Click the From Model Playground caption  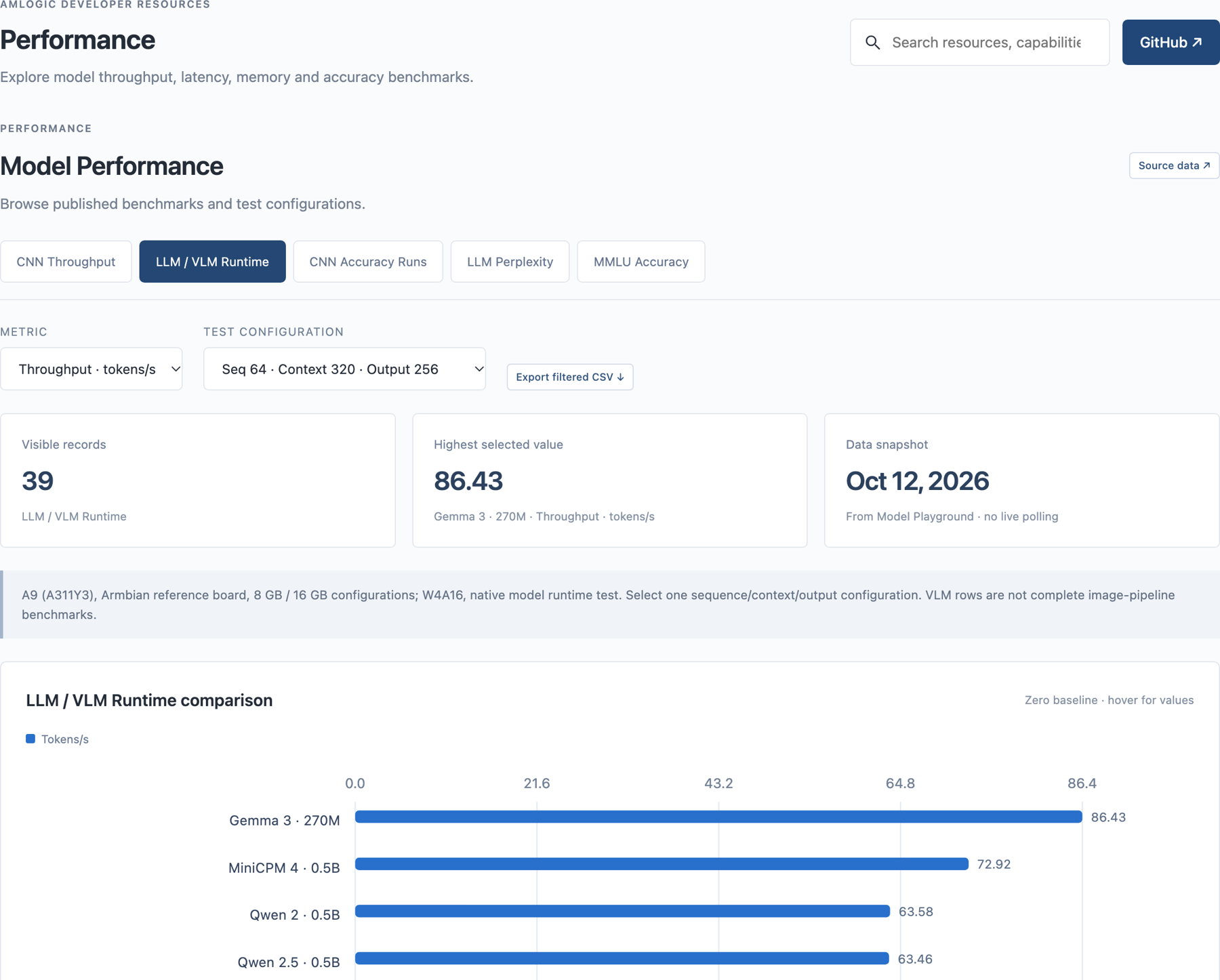952,516
